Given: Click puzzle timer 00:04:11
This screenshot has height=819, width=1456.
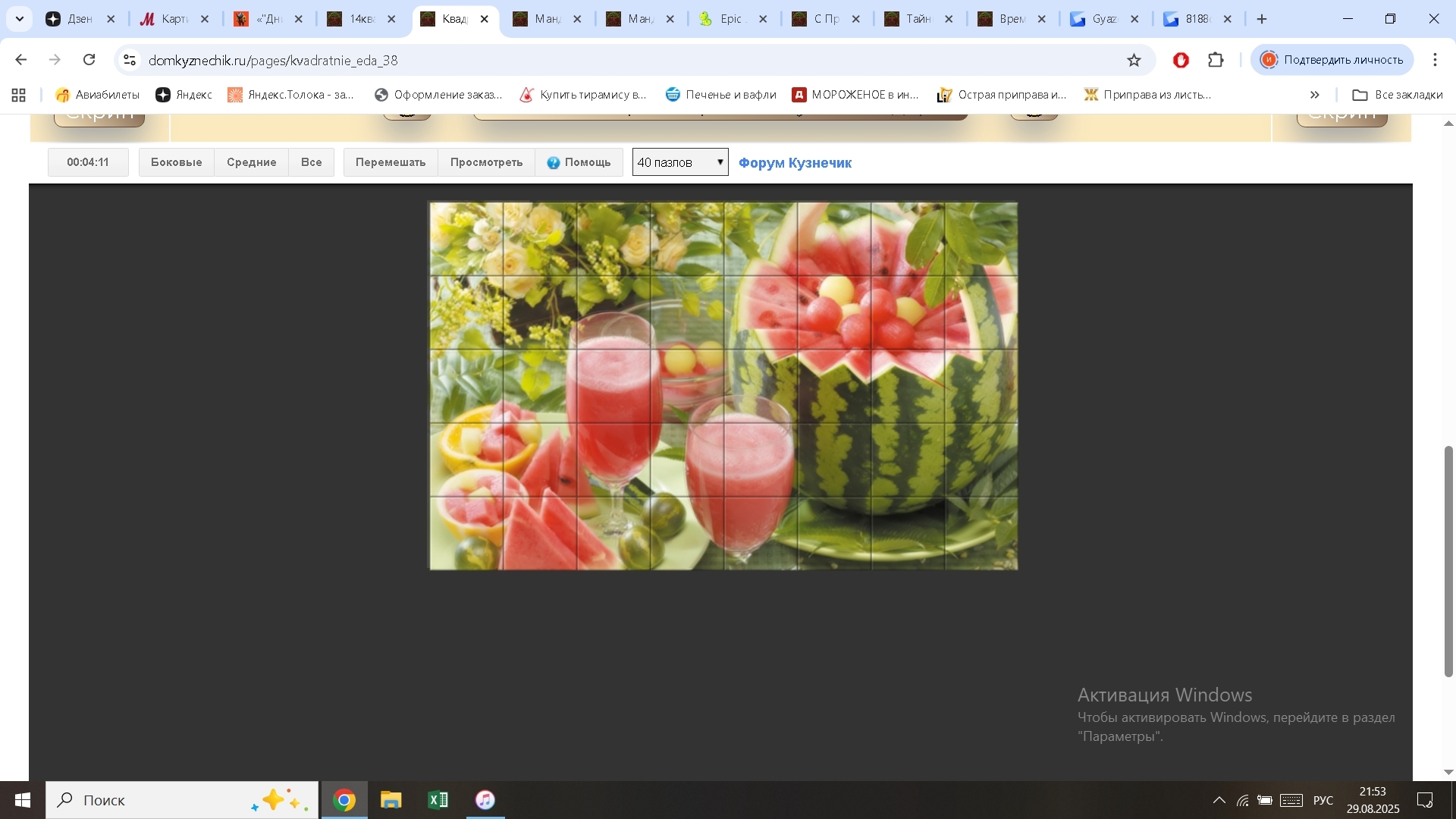Looking at the screenshot, I should pos(88,162).
